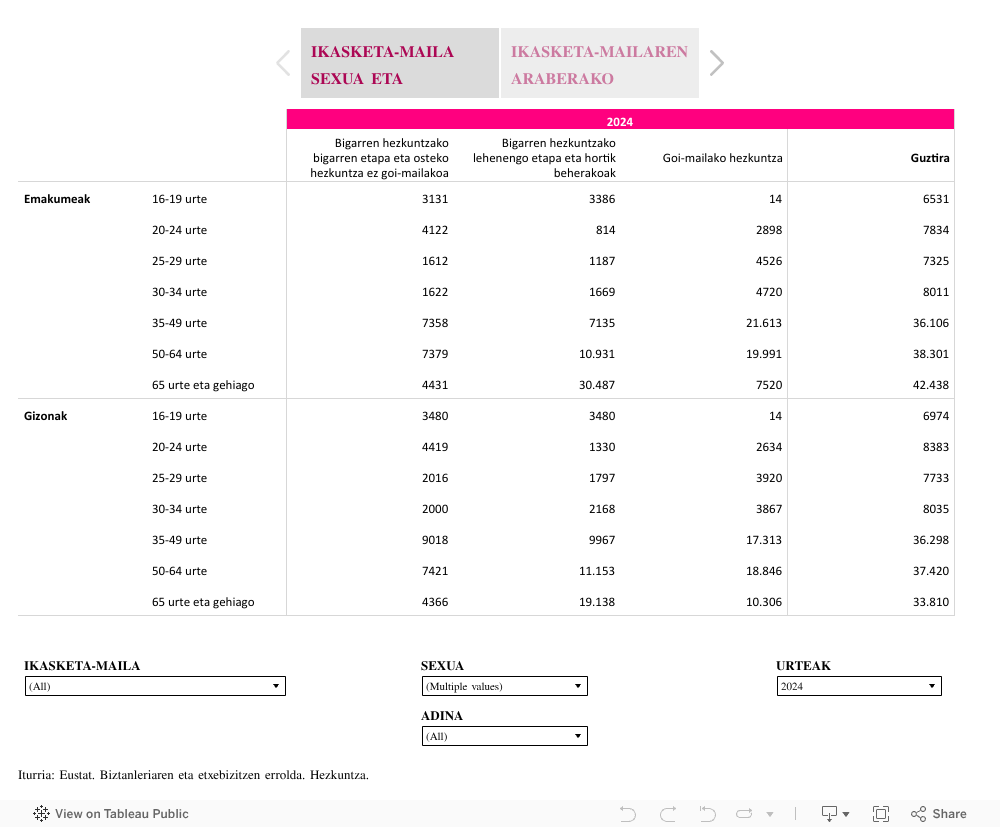The image size is (1000, 827).
Task: Click cell value 21.613
Action: click(764, 323)
